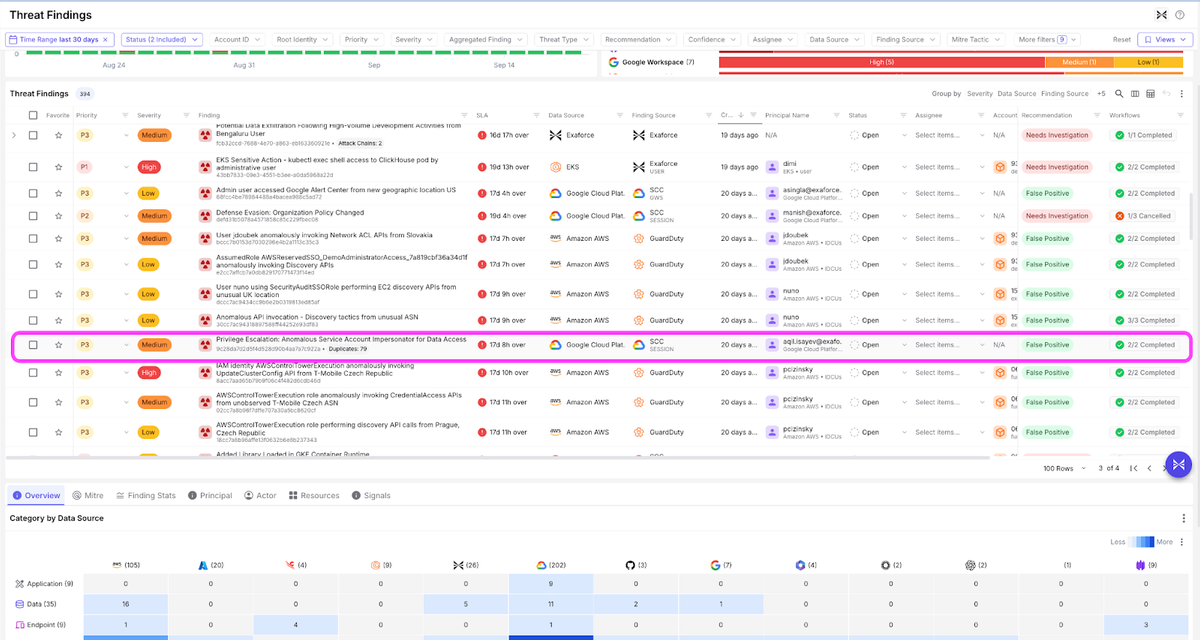Open the Signals tab
Screen dimensions: 1200x640
point(372,495)
